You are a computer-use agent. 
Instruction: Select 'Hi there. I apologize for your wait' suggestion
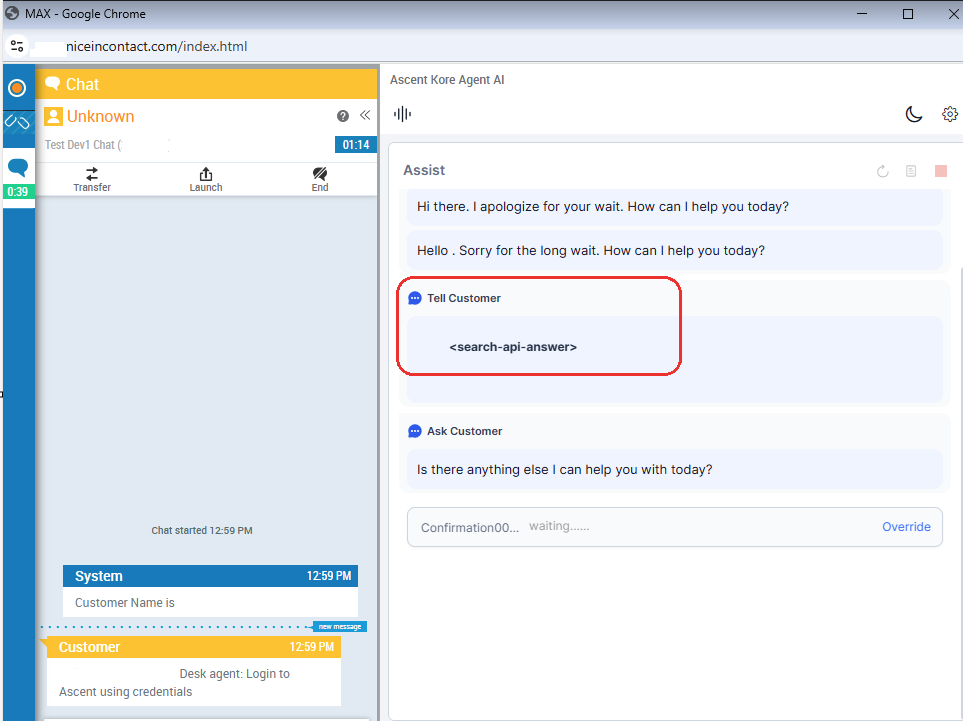[x=674, y=207]
